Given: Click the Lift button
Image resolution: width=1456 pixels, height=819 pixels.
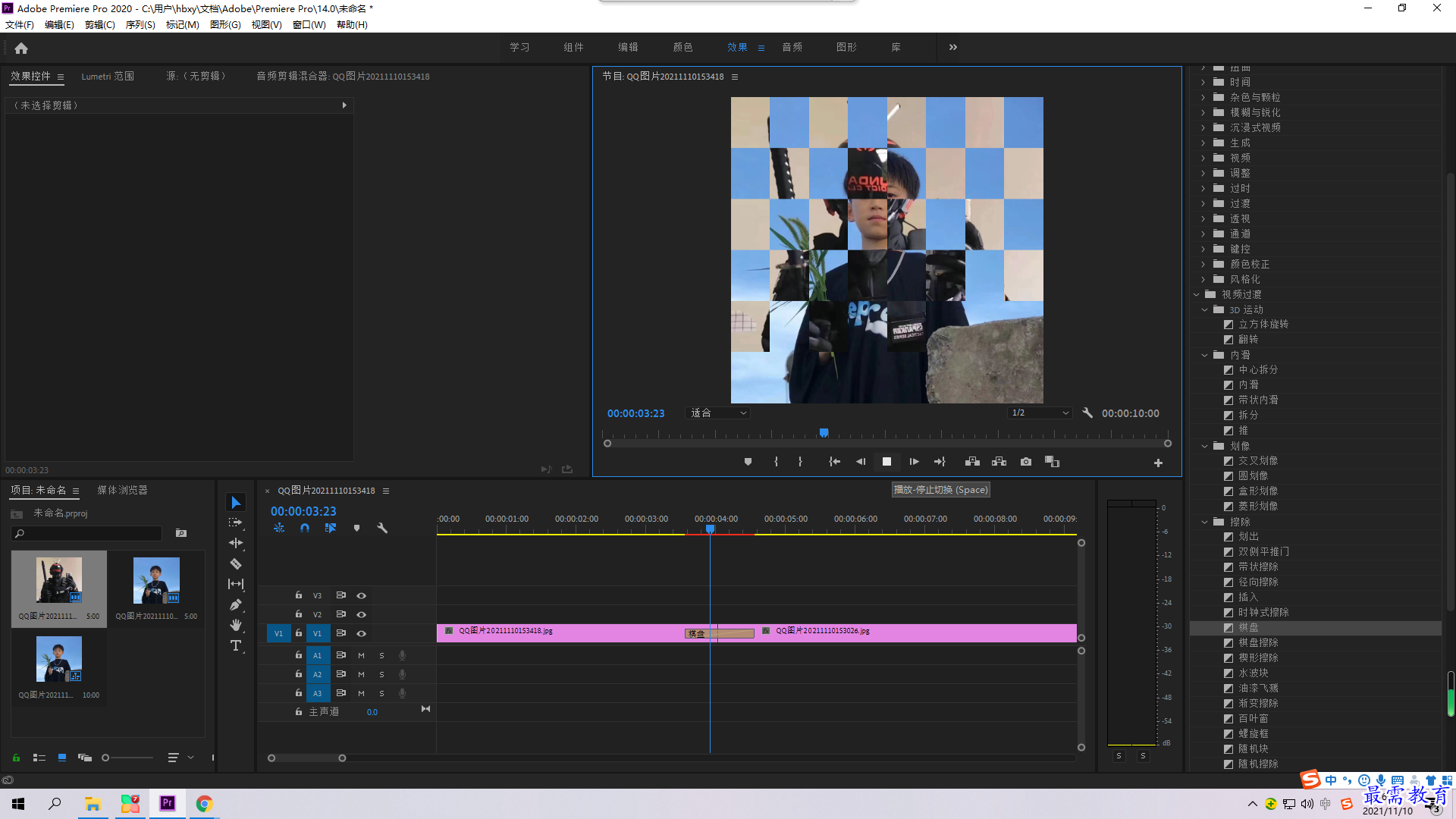Looking at the screenshot, I should tap(972, 462).
